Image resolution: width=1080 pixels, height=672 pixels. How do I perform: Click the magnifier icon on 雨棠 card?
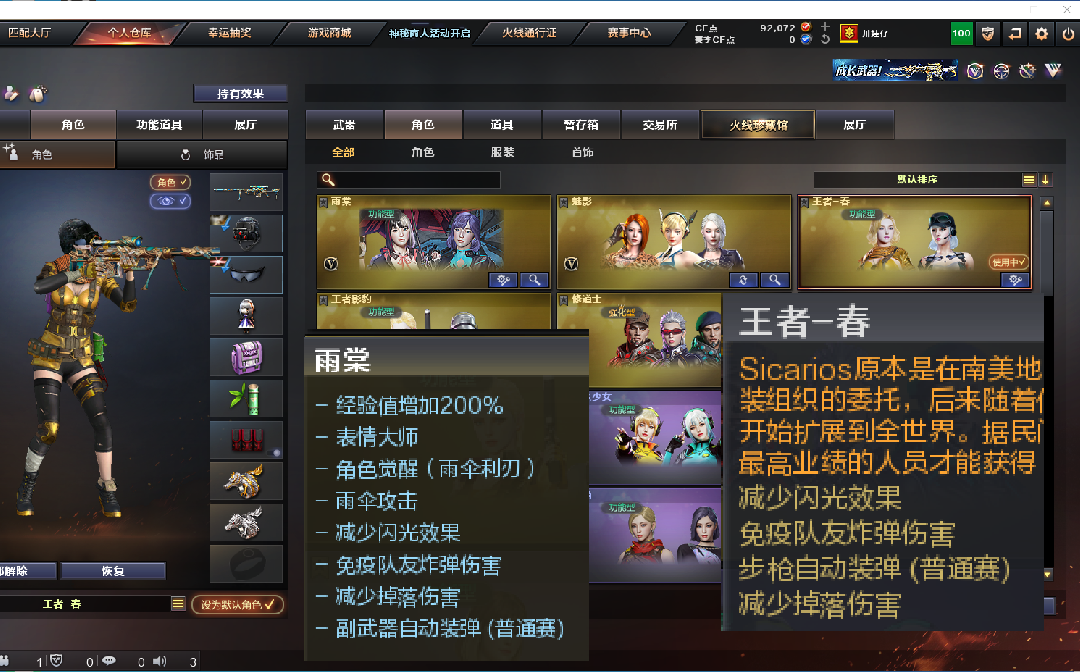pyautogui.click(x=534, y=280)
